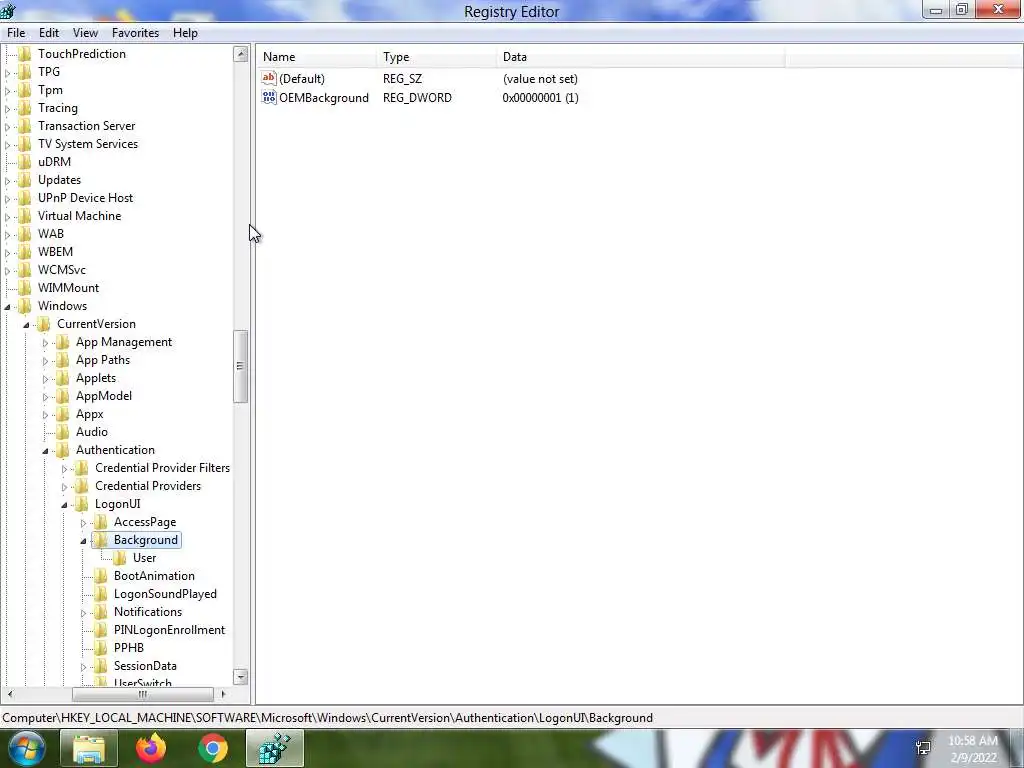
Task: Click the Tracing folder icon
Action: click(25, 108)
